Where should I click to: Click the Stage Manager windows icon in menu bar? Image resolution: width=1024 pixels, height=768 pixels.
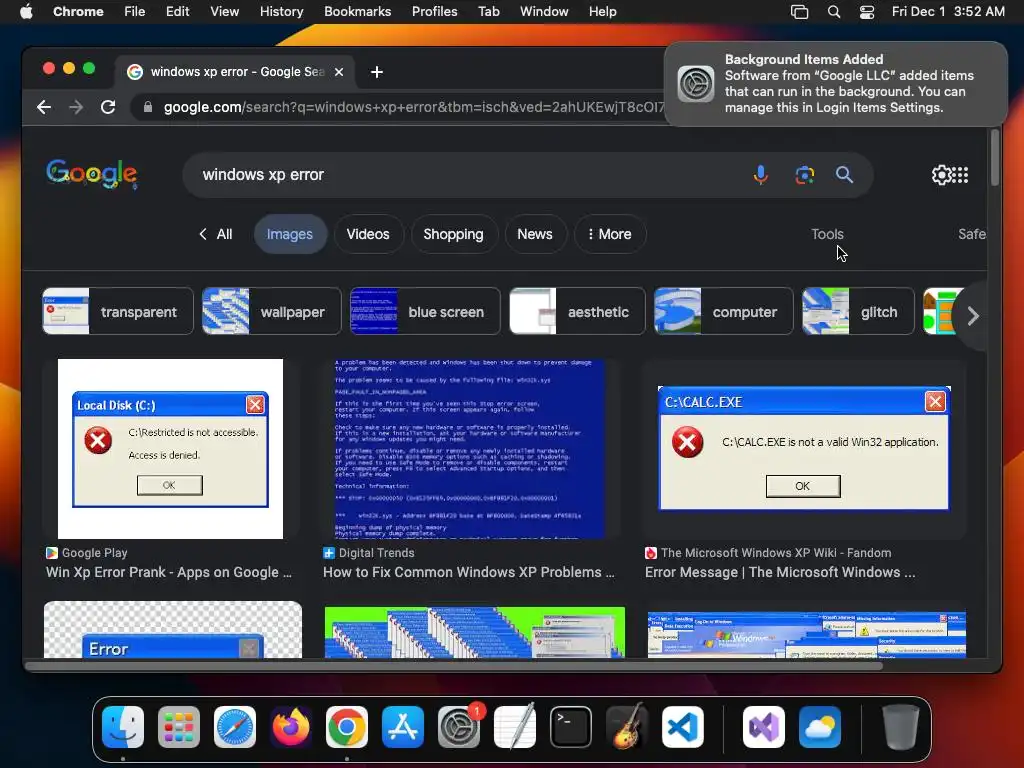point(799,12)
